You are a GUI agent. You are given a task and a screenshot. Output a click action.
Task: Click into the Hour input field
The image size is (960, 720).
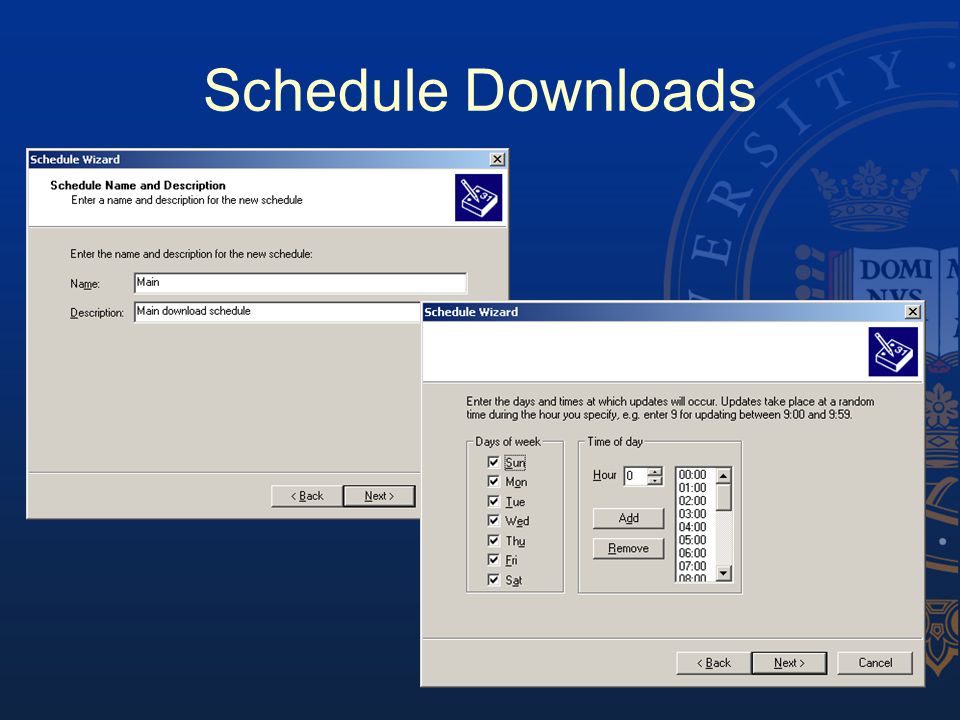tap(636, 476)
